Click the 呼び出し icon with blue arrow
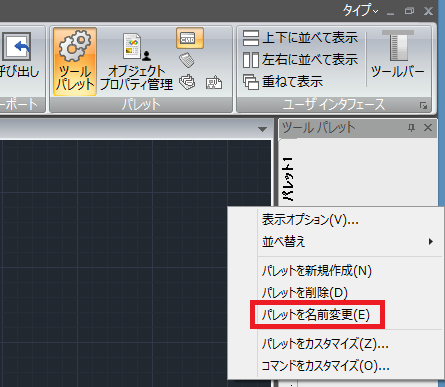Screen dimensions: 445x387 [x=17, y=47]
